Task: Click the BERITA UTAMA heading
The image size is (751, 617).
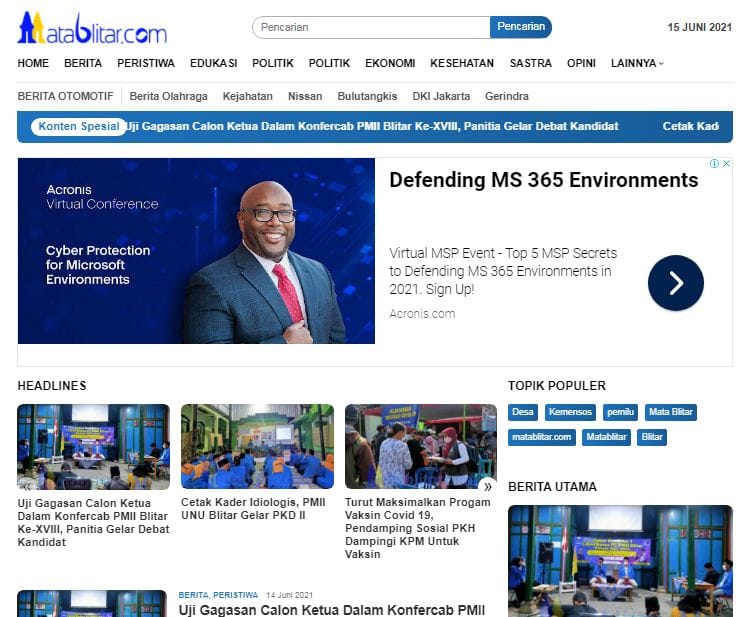Action: 552,487
